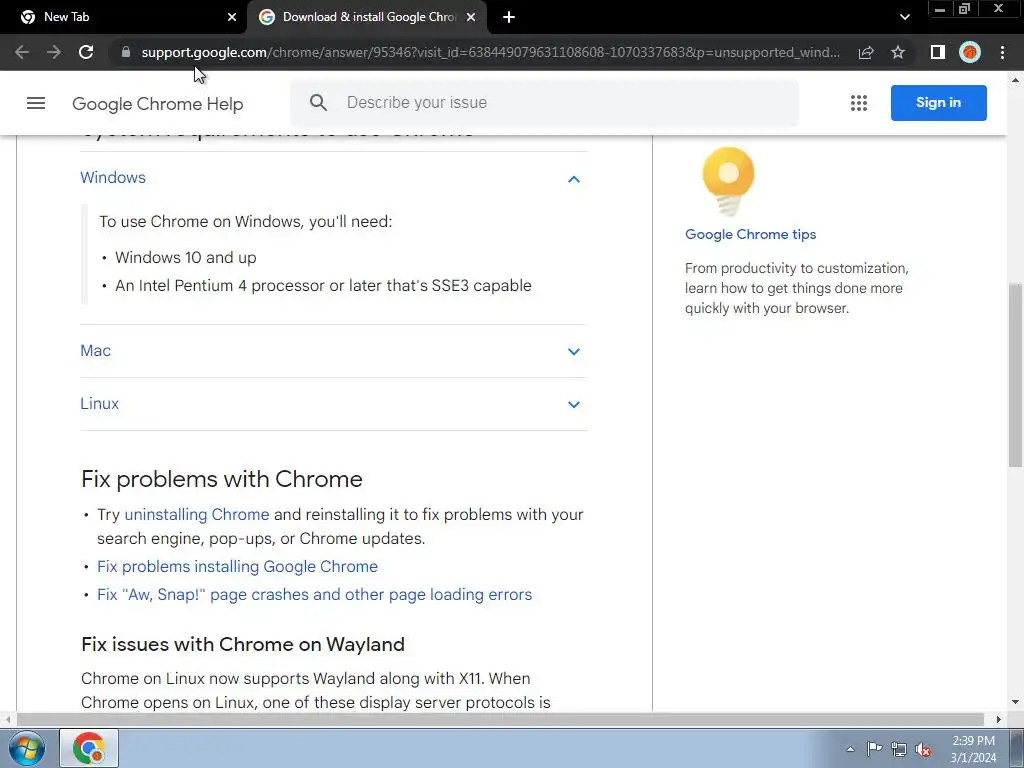Open the network status tray icon
This screenshot has height=768, width=1024.
click(899, 750)
